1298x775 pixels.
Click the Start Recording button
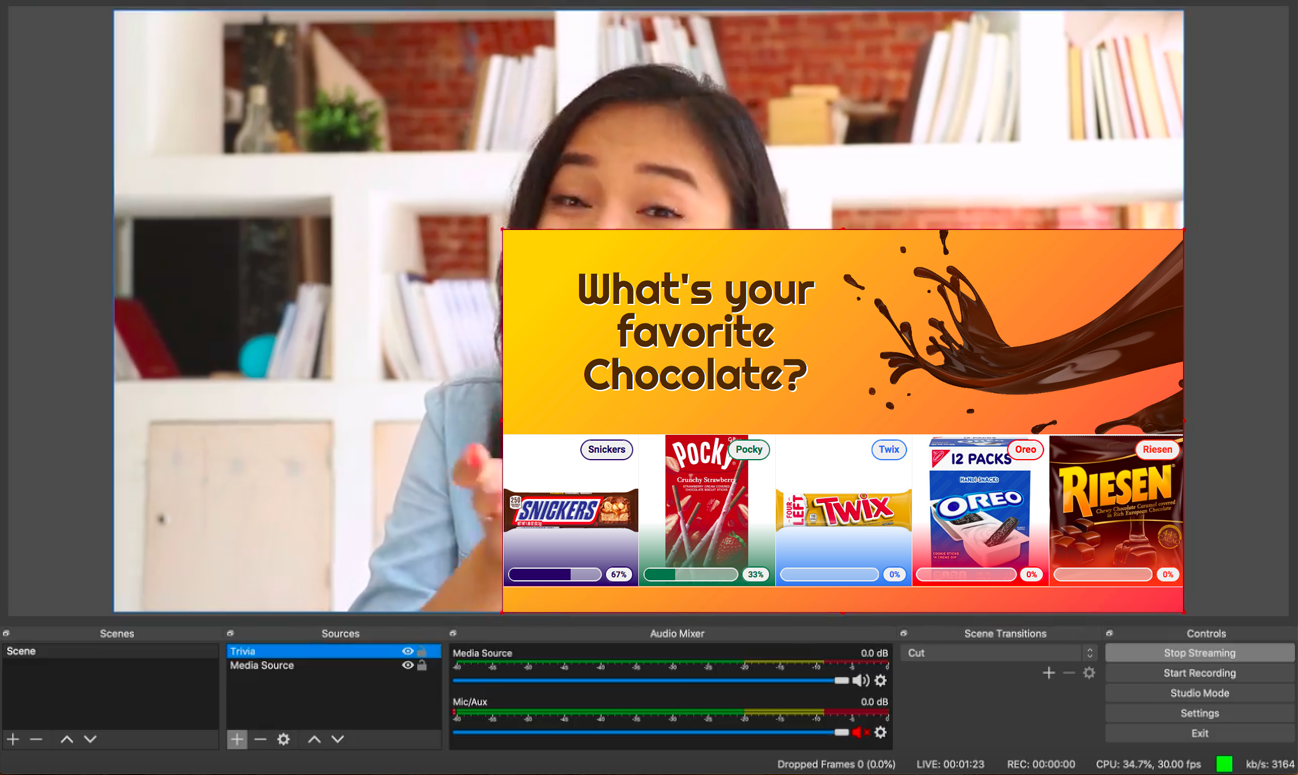click(1200, 673)
